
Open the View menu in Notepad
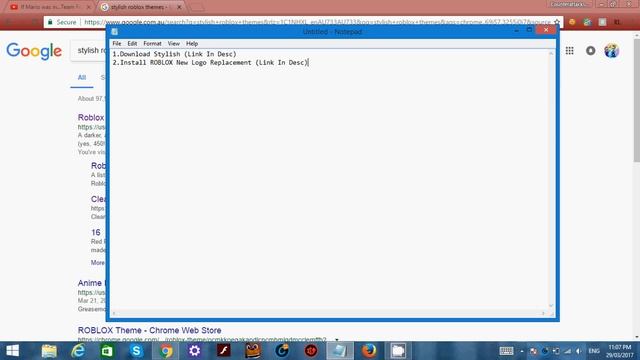click(x=173, y=44)
